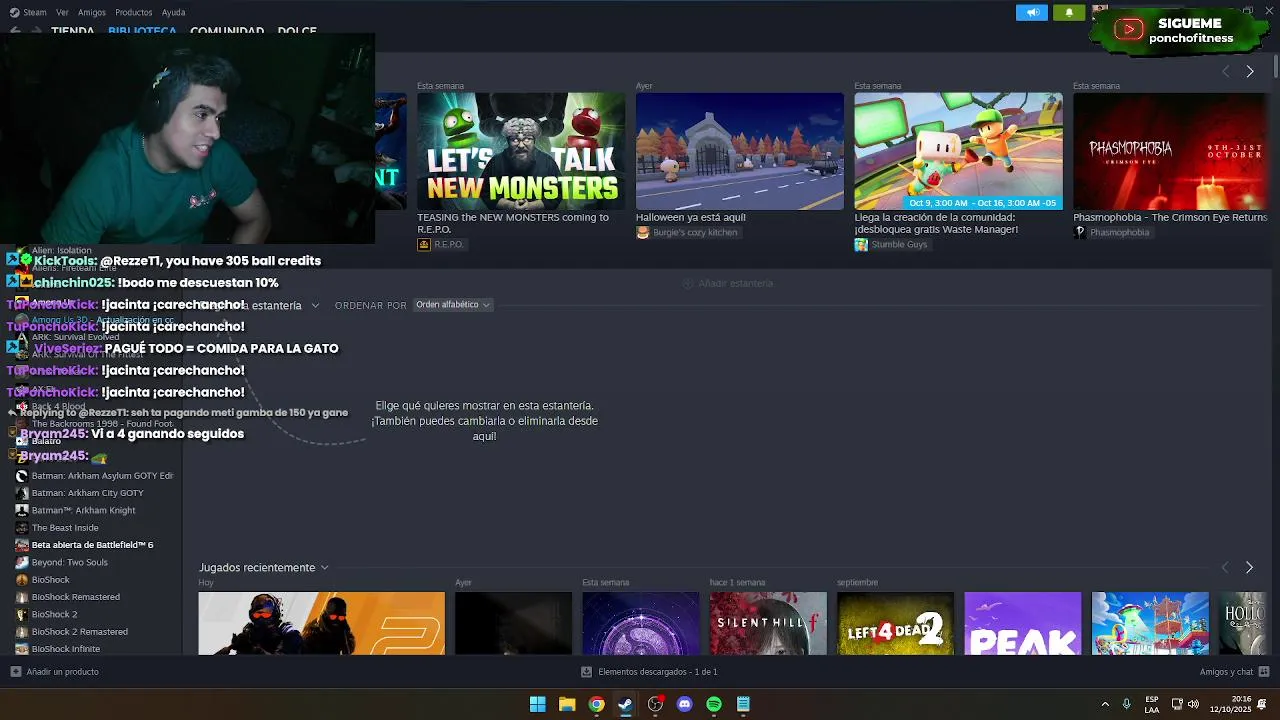Select BioShock Infinite in library list
1280x720 pixels.
click(65, 649)
